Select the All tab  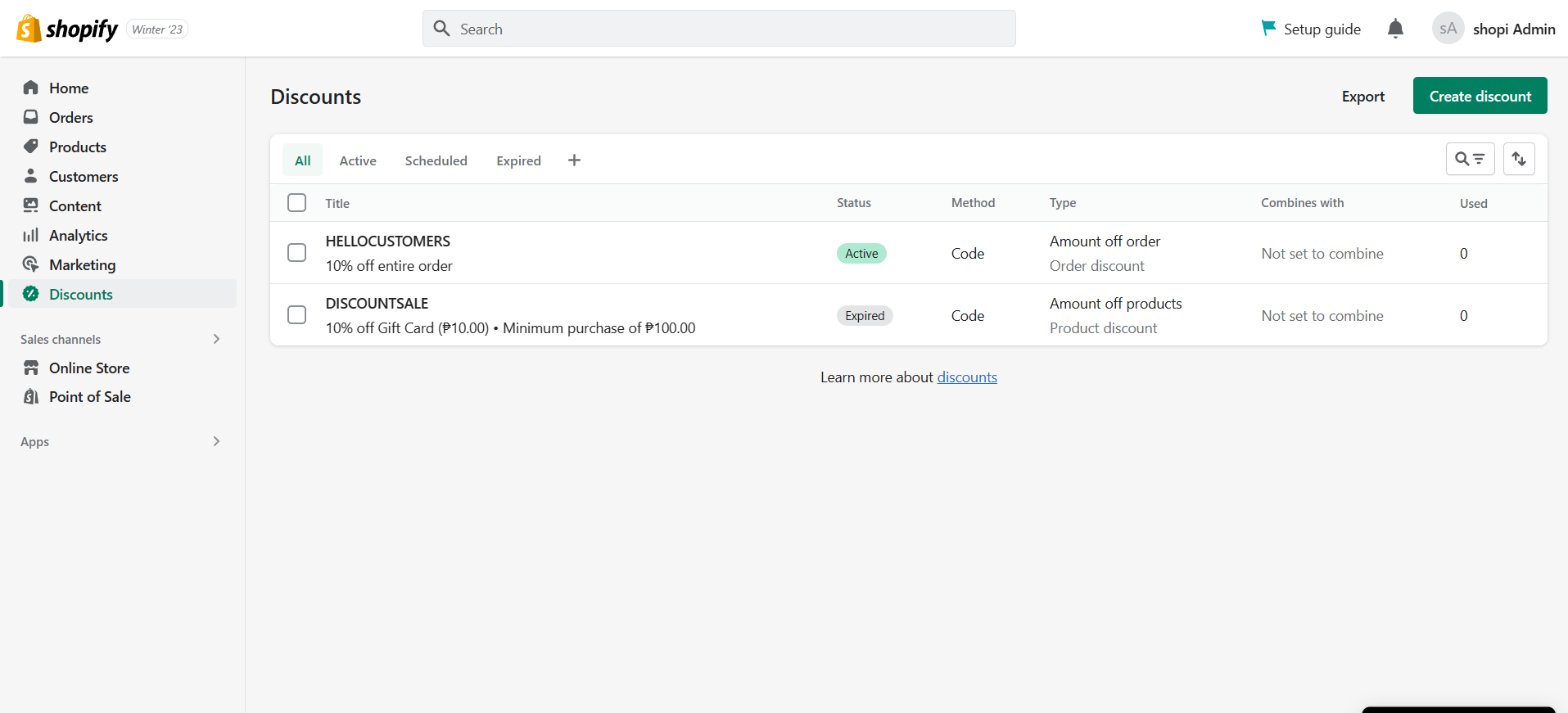(303, 160)
